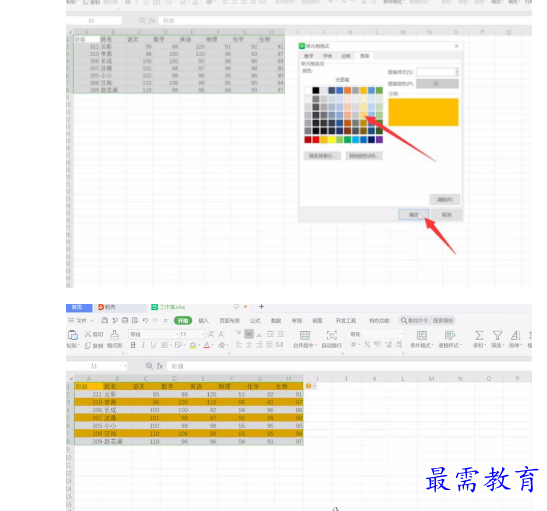Click the orange smart tag icon beside row 1
The height and width of the screenshot is (511, 547).
(308, 386)
